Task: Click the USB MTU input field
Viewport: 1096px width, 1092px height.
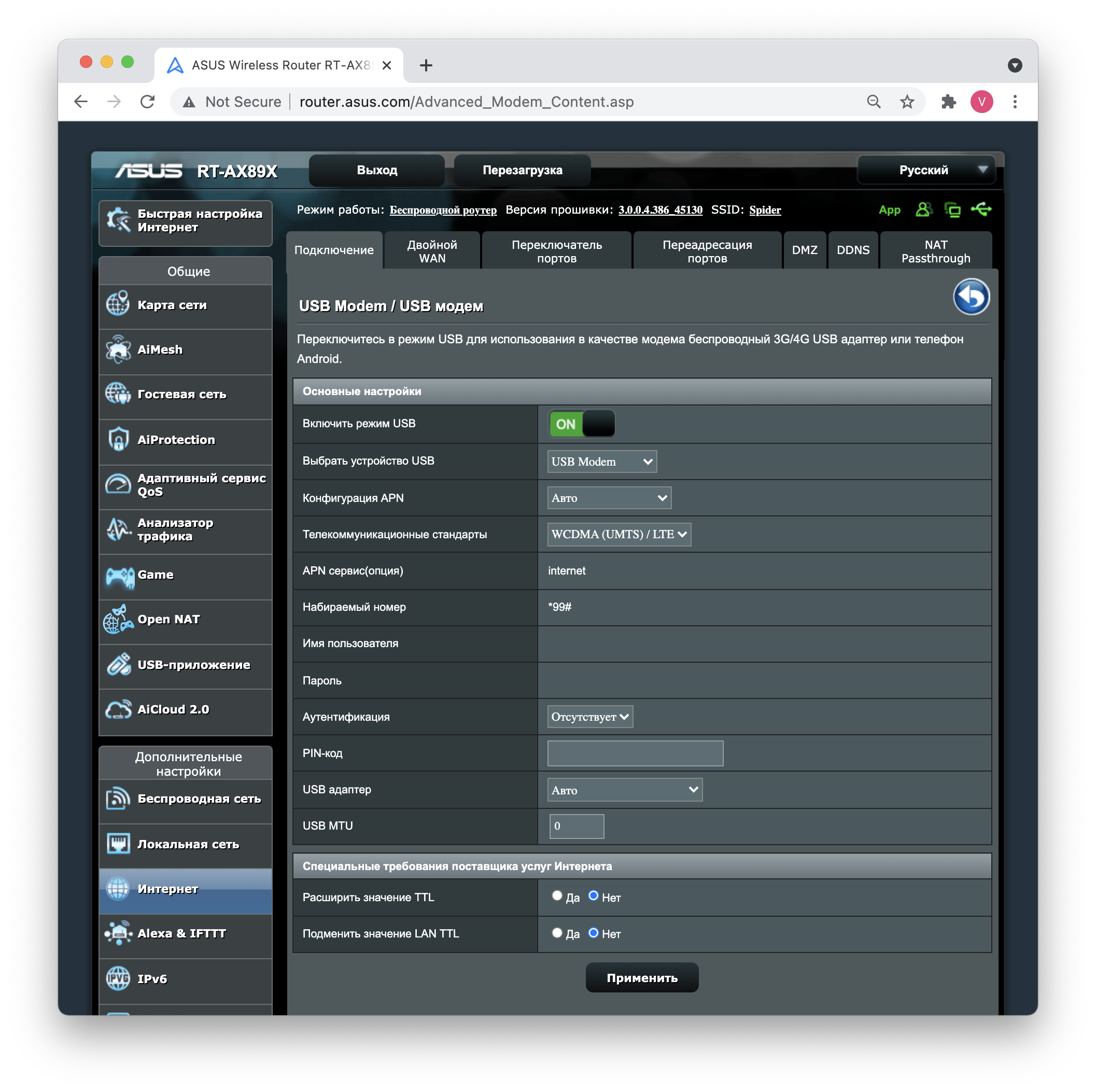Action: pos(577,827)
